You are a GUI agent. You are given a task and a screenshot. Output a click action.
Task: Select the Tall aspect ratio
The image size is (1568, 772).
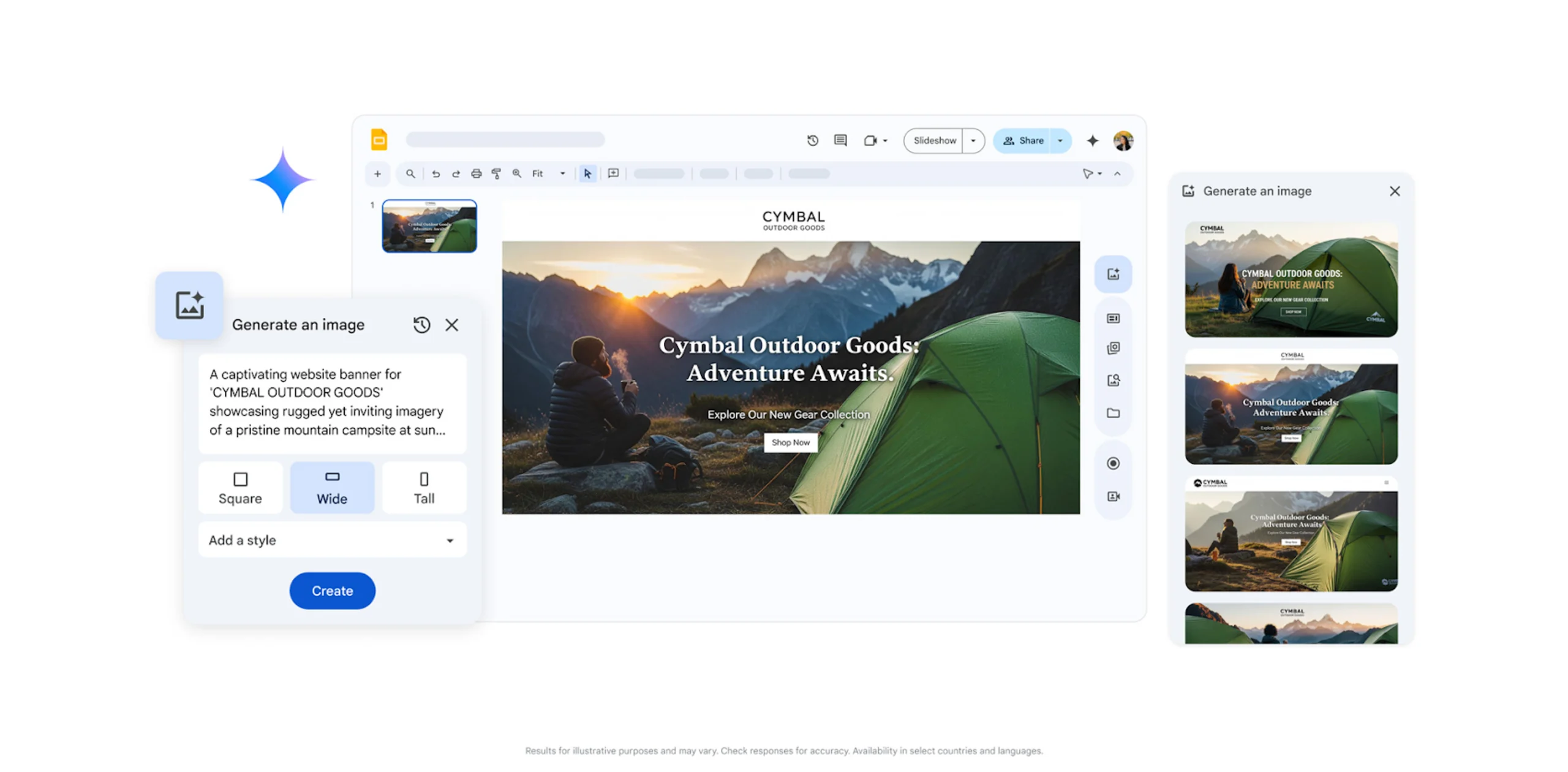[424, 488]
